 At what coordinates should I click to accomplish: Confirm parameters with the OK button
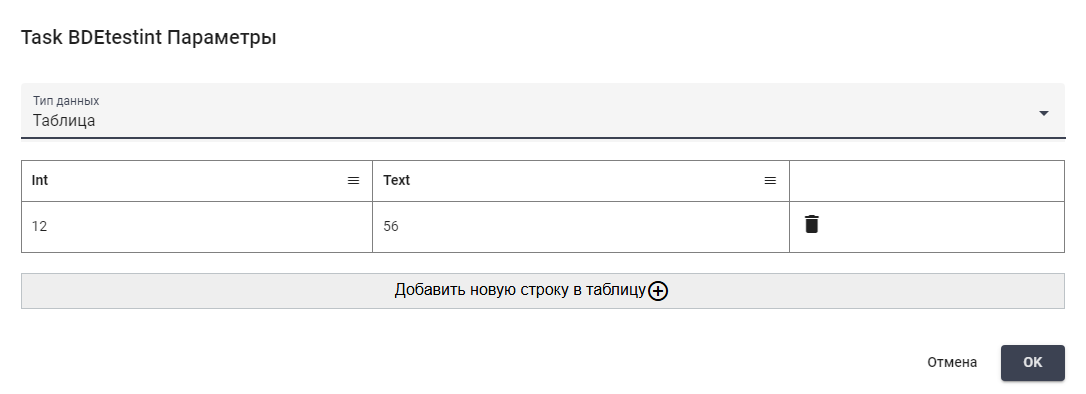click(1033, 363)
